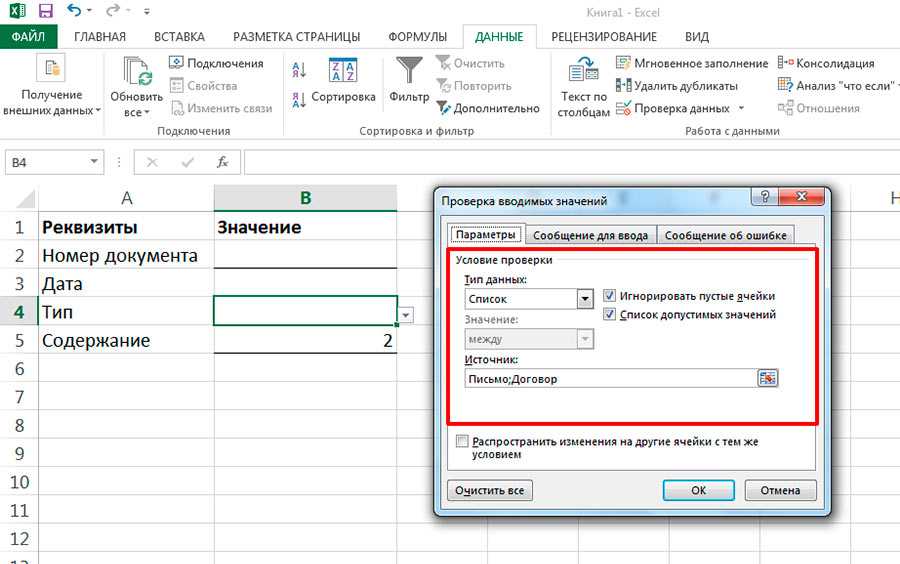Open the Sort dialog icon

point(343,72)
